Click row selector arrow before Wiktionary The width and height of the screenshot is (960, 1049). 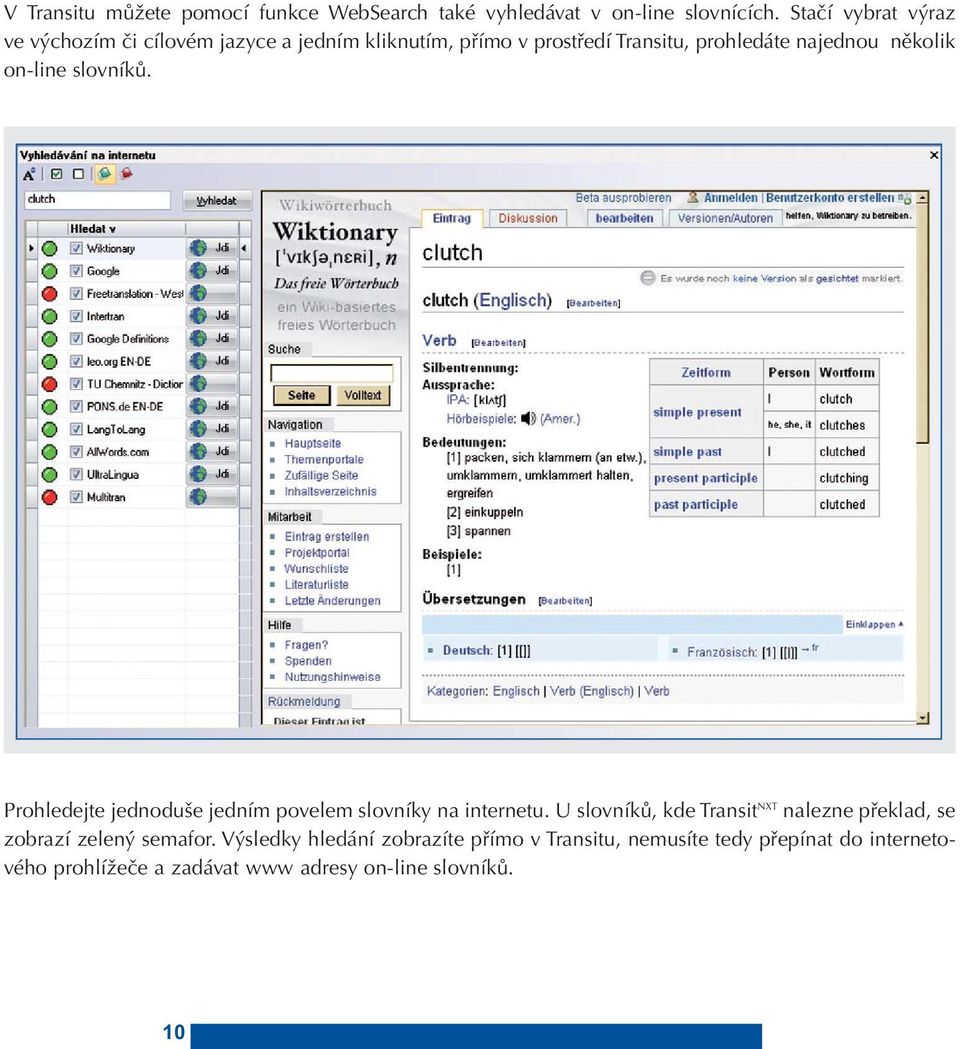[x=31, y=248]
